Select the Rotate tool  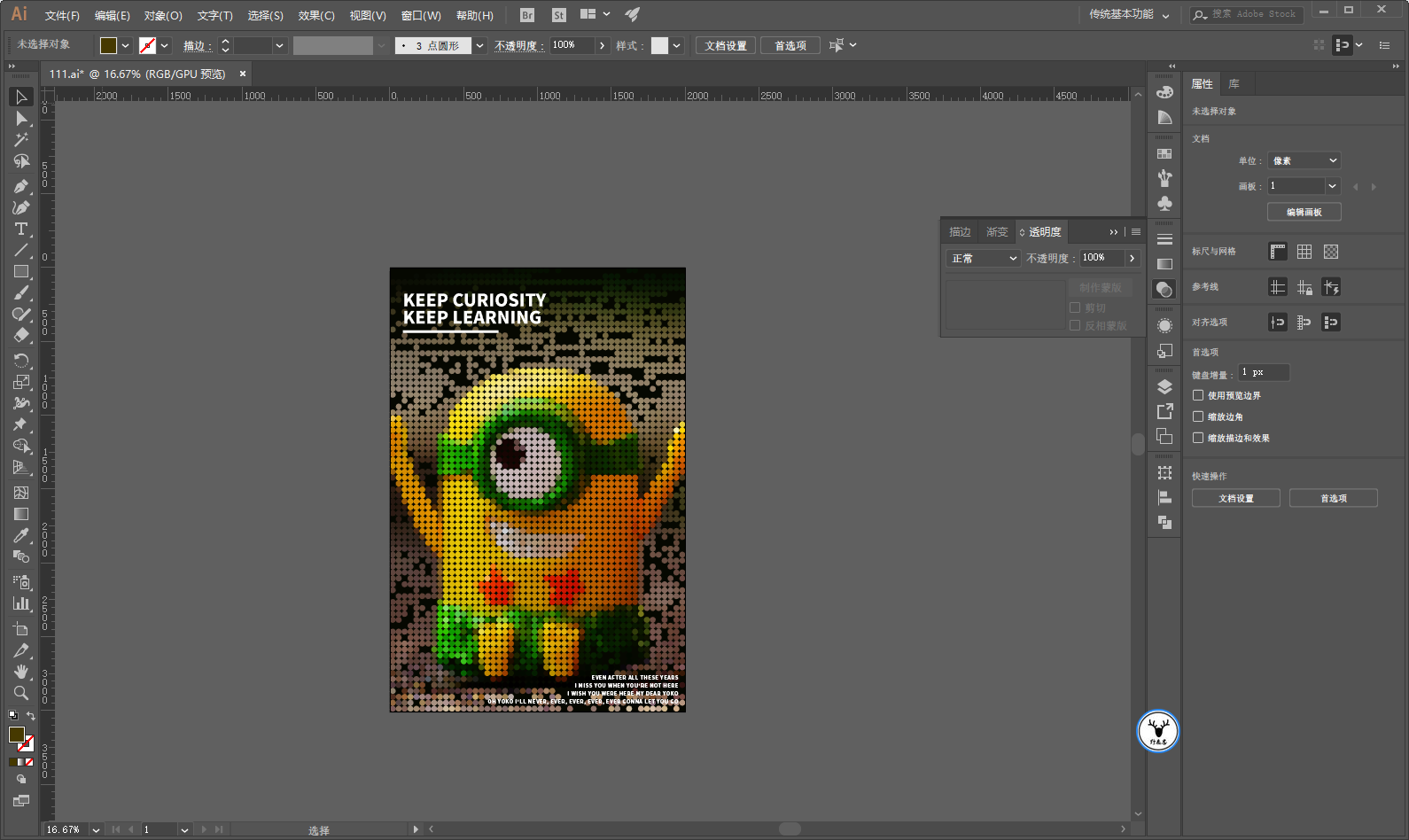[20, 361]
